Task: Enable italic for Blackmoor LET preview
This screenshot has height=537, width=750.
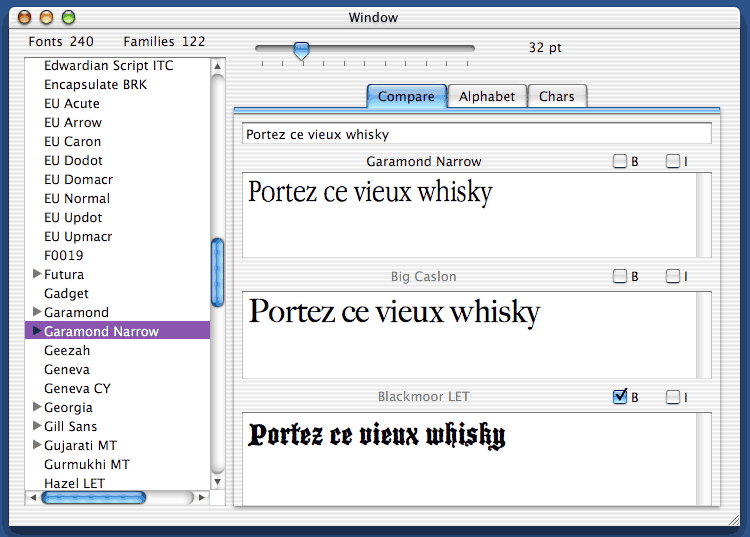Action: [x=673, y=397]
